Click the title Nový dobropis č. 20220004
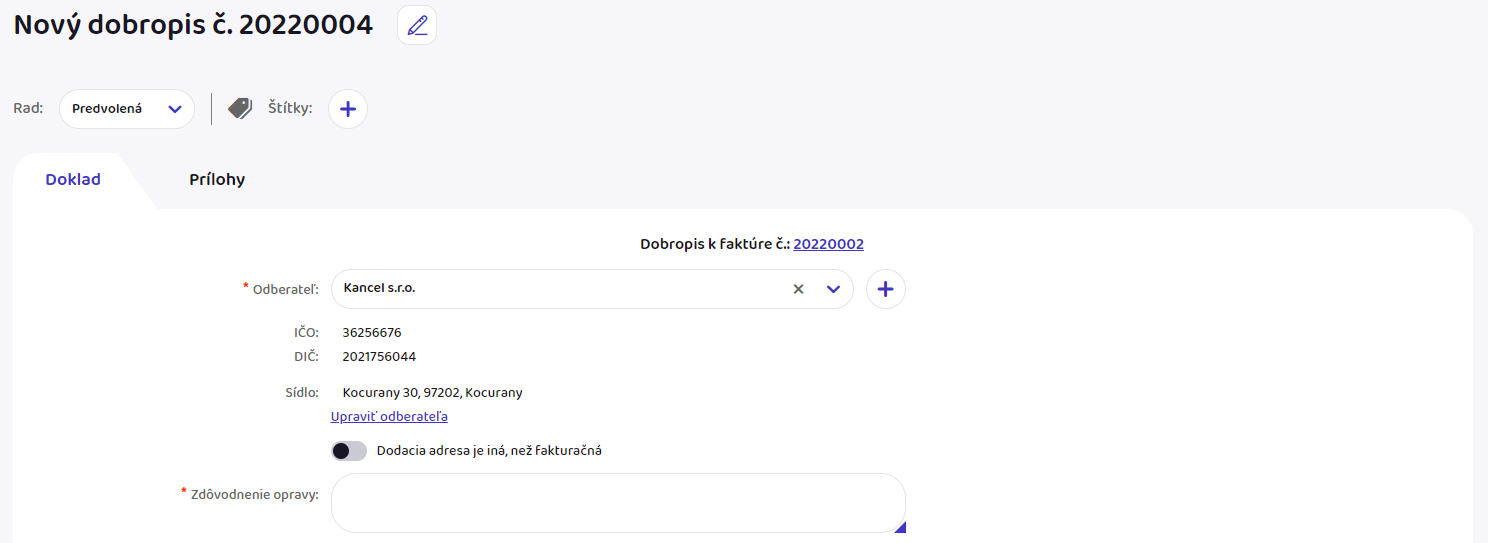This screenshot has height=543, width=1488. click(x=193, y=25)
